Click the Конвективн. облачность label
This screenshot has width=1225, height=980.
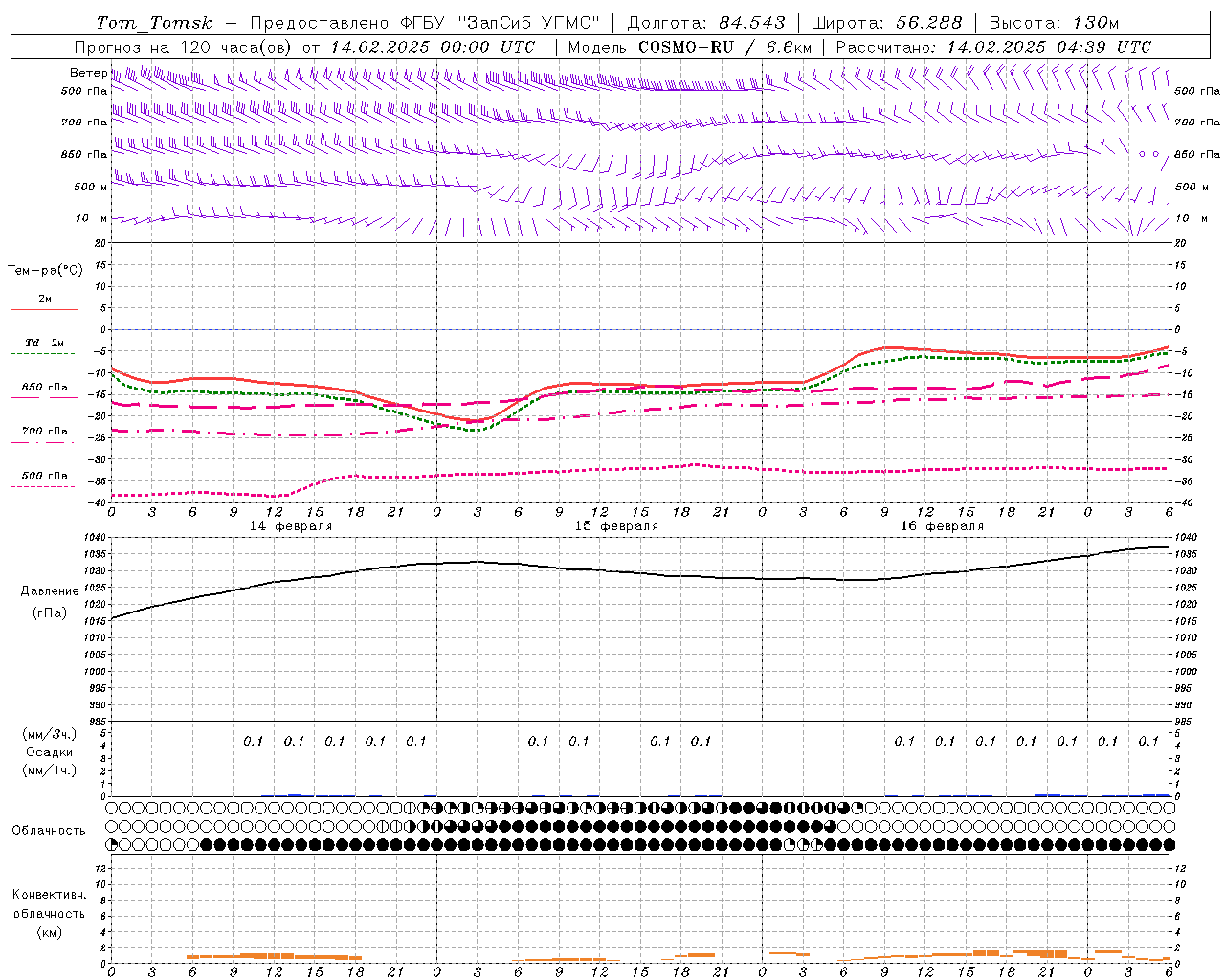point(49,904)
